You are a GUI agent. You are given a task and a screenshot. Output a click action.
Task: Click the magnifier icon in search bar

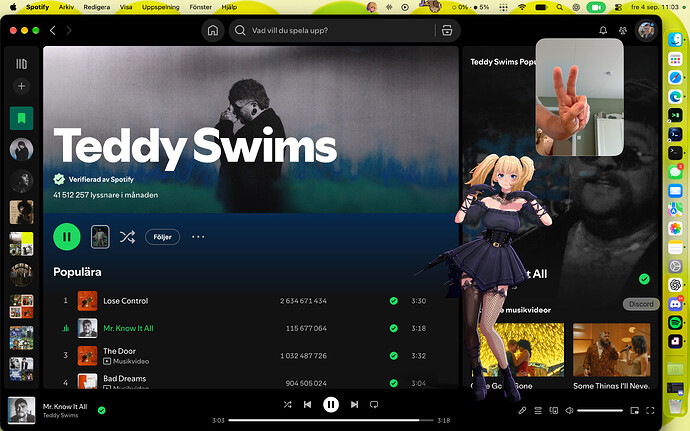point(240,30)
